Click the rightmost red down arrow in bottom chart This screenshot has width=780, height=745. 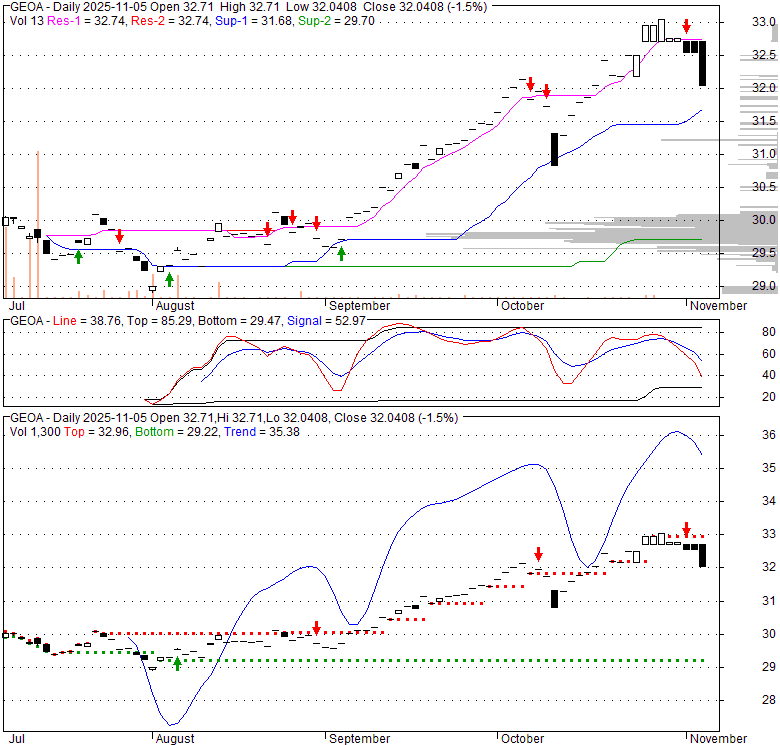click(x=686, y=528)
